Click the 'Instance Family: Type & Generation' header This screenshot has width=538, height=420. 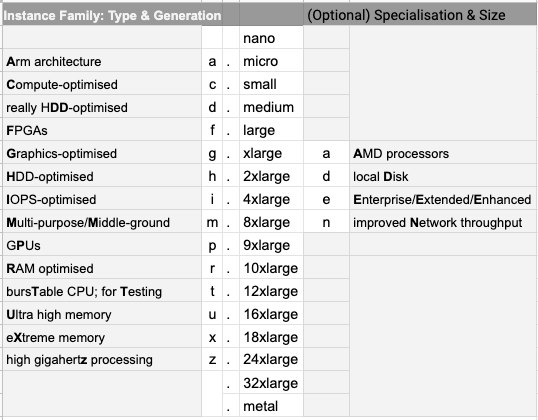pos(113,15)
